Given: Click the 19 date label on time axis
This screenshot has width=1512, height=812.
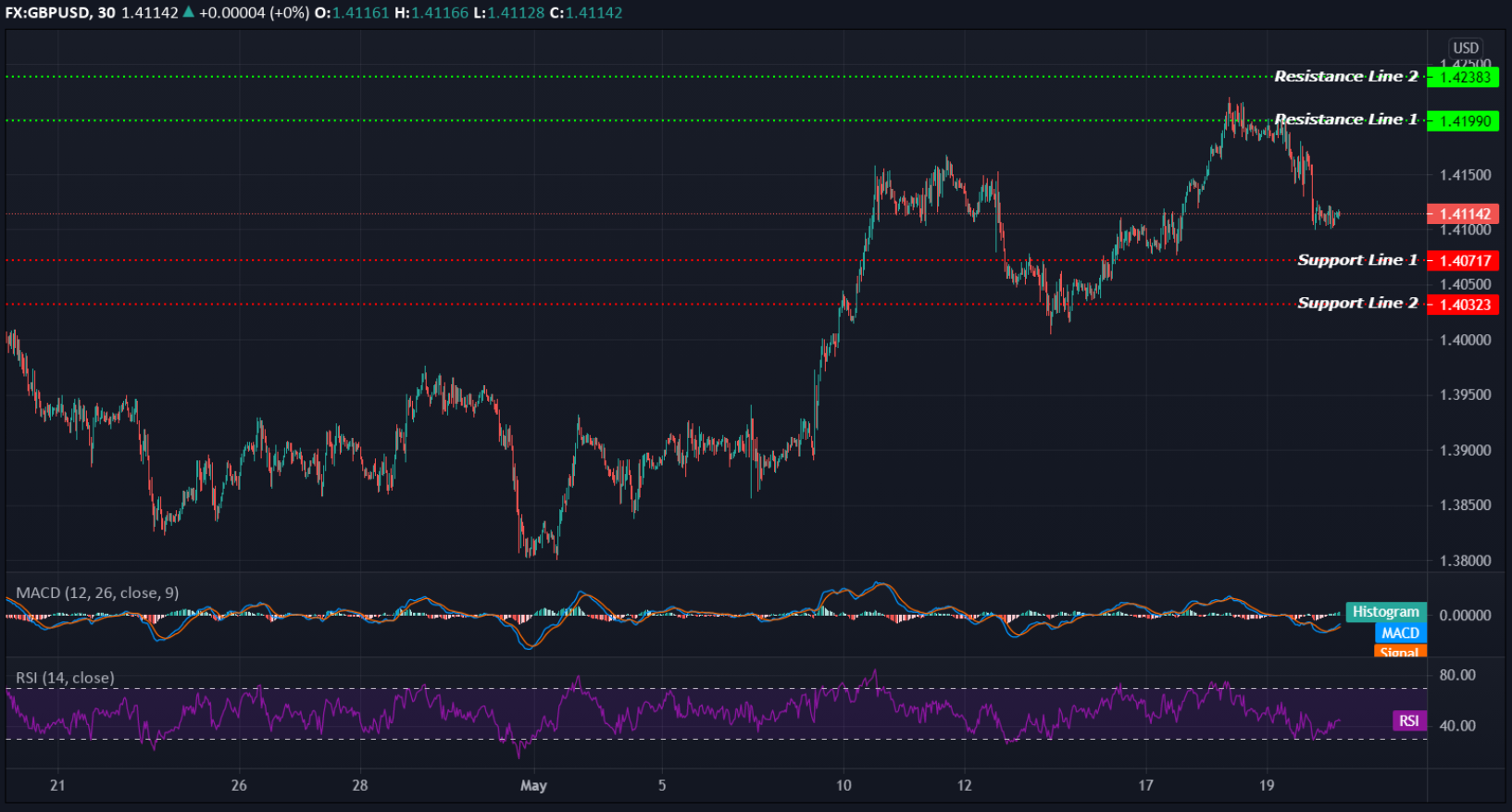Looking at the screenshot, I should pyautogui.click(x=1267, y=785).
